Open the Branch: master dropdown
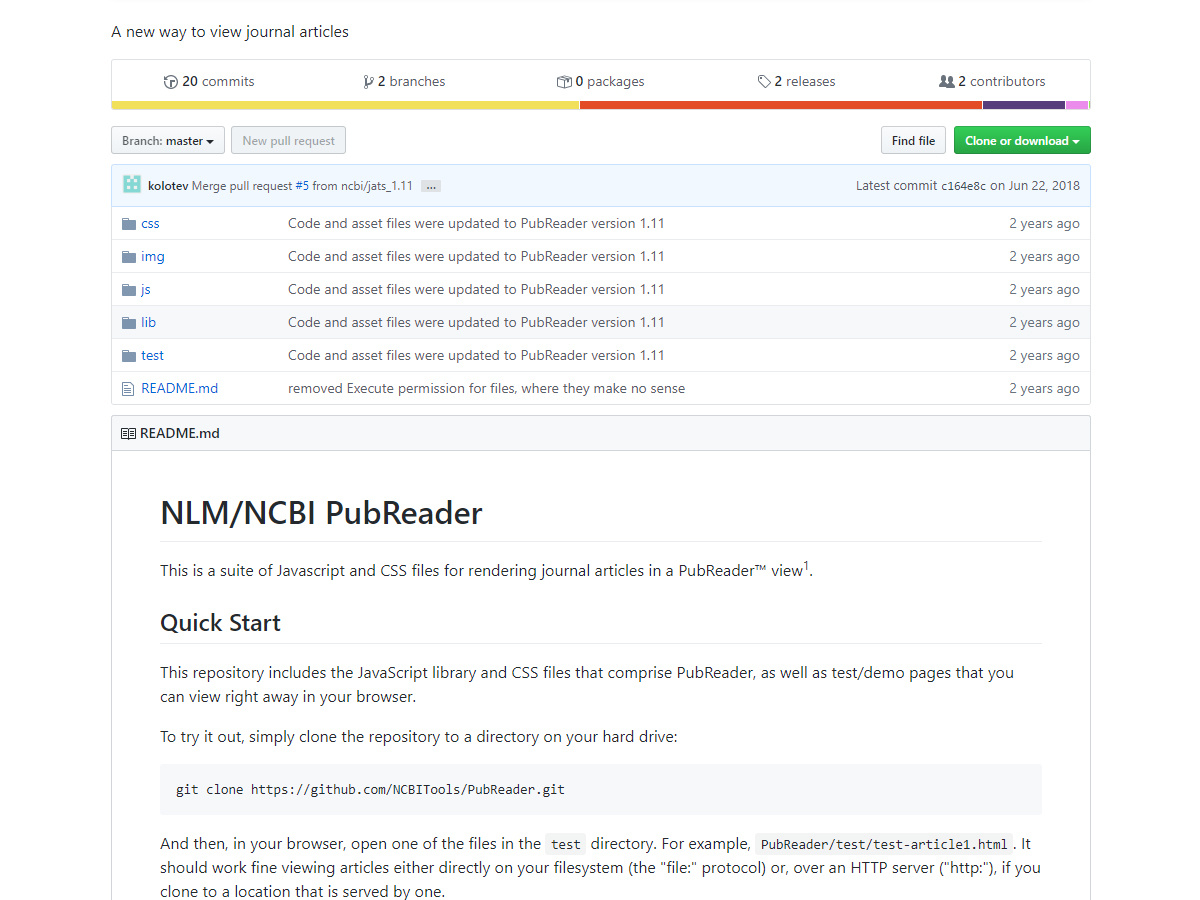The width and height of the screenshot is (1200, 900). [168, 141]
